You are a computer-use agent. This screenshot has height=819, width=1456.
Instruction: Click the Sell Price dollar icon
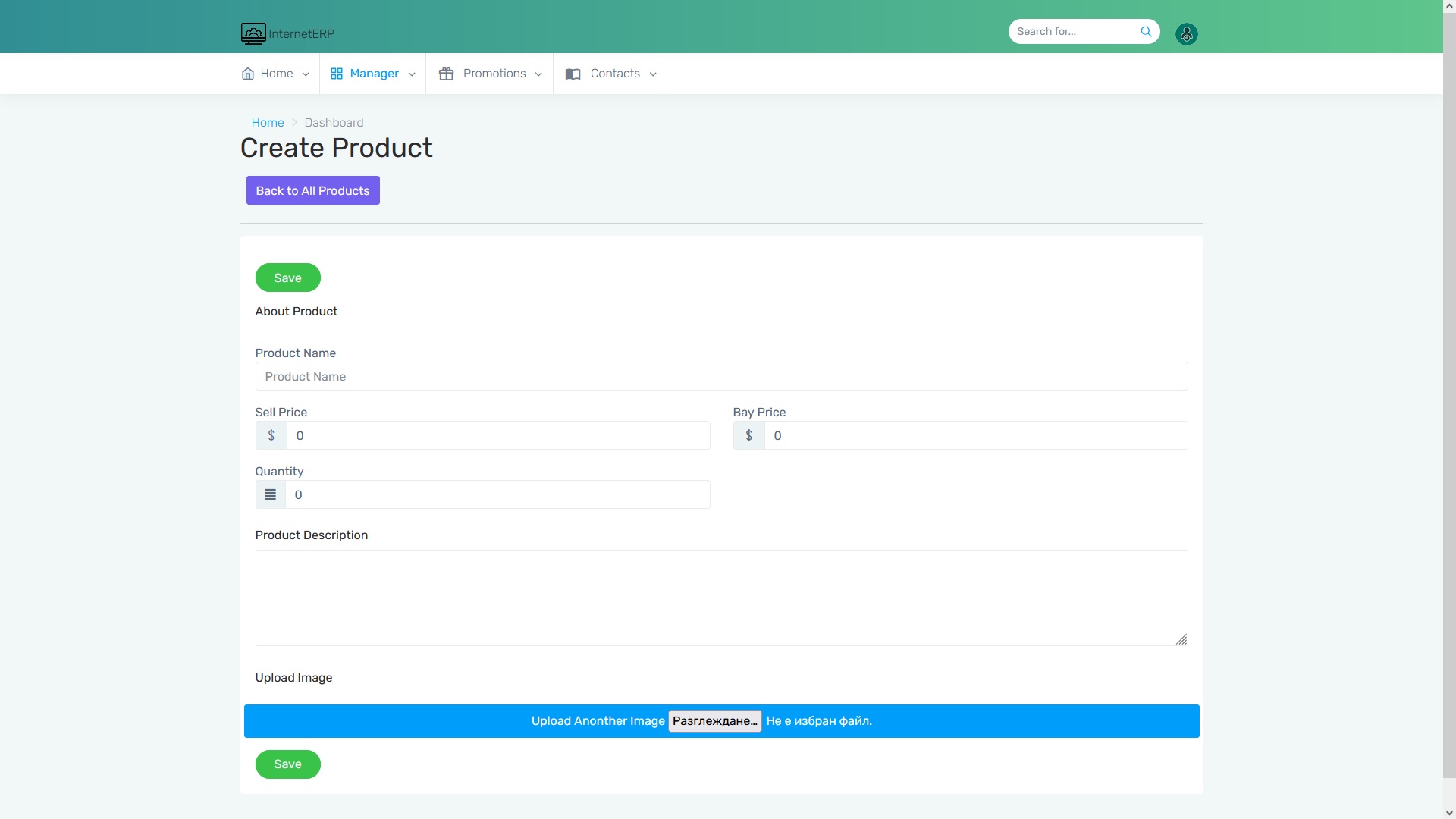271,435
